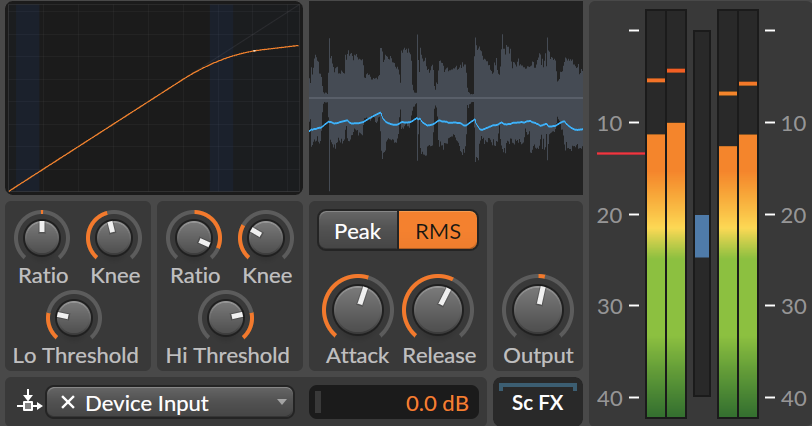The height and width of the screenshot is (426, 812).
Task: Click the Attack label
Action: 357,356
